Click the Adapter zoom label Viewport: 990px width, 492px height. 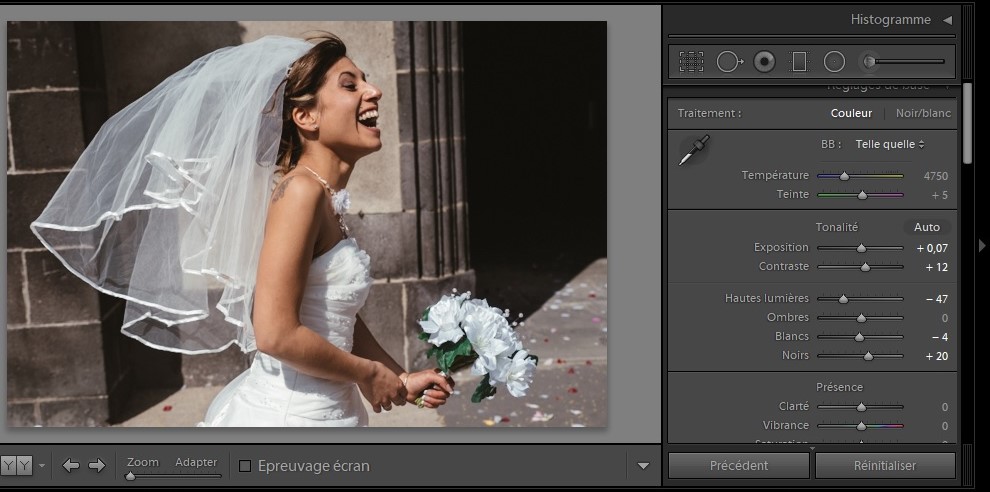196,462
